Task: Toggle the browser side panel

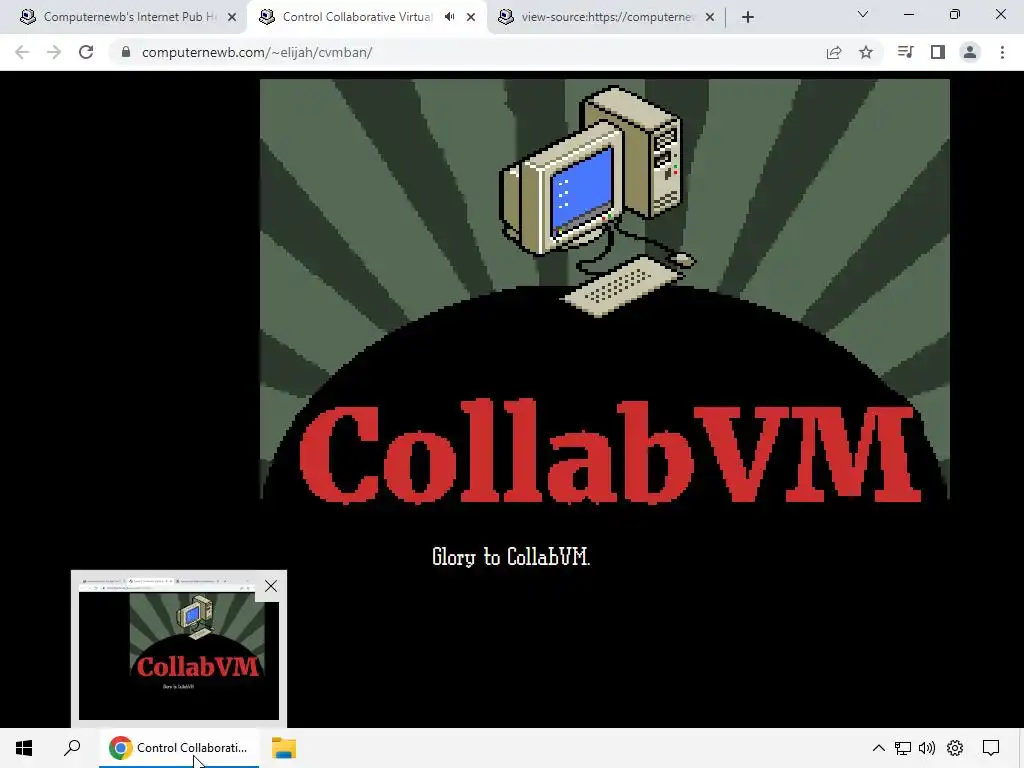Action: (x=938, y=52)
